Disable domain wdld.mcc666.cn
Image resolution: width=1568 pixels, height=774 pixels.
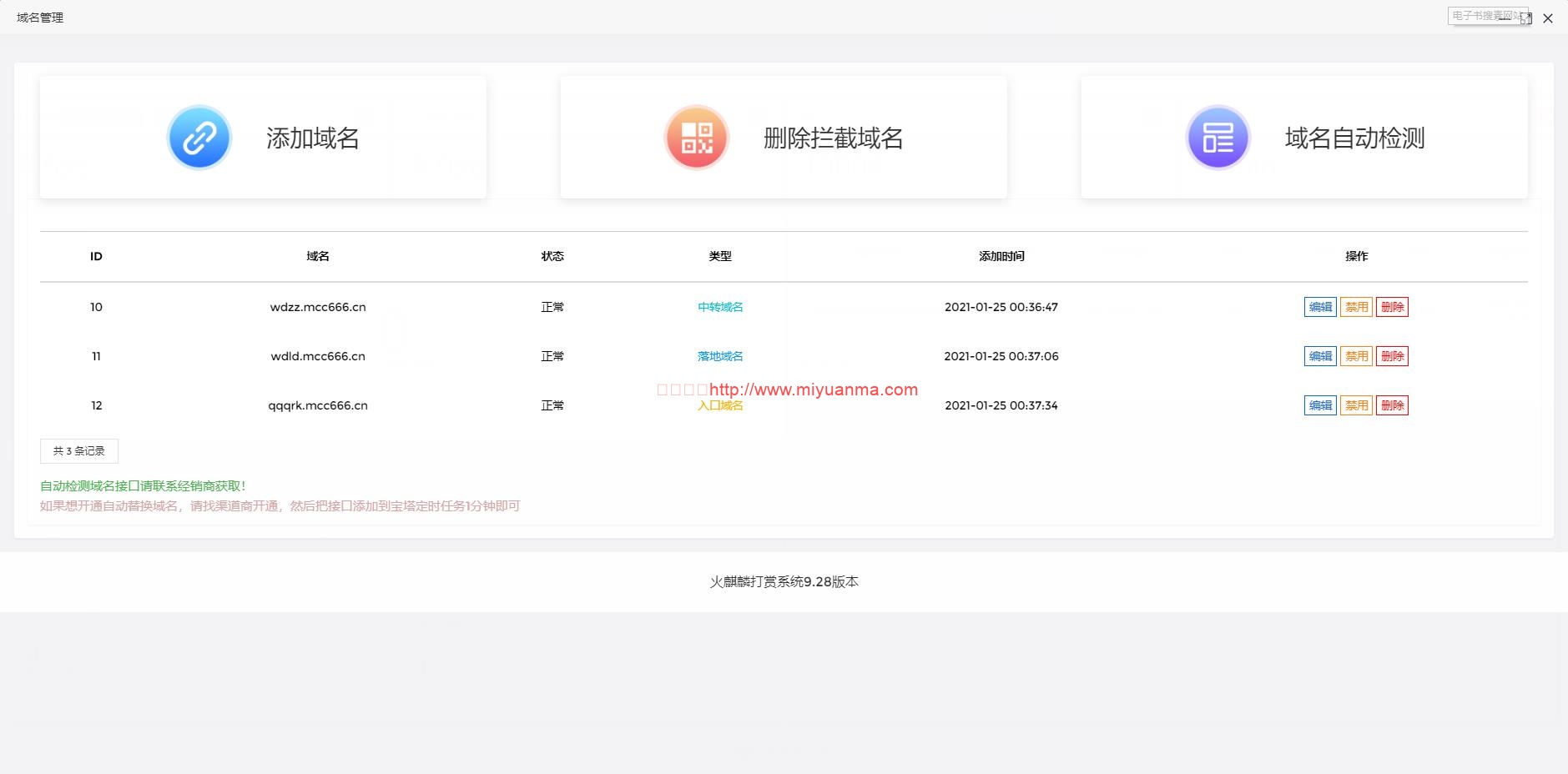point(1356,356)
